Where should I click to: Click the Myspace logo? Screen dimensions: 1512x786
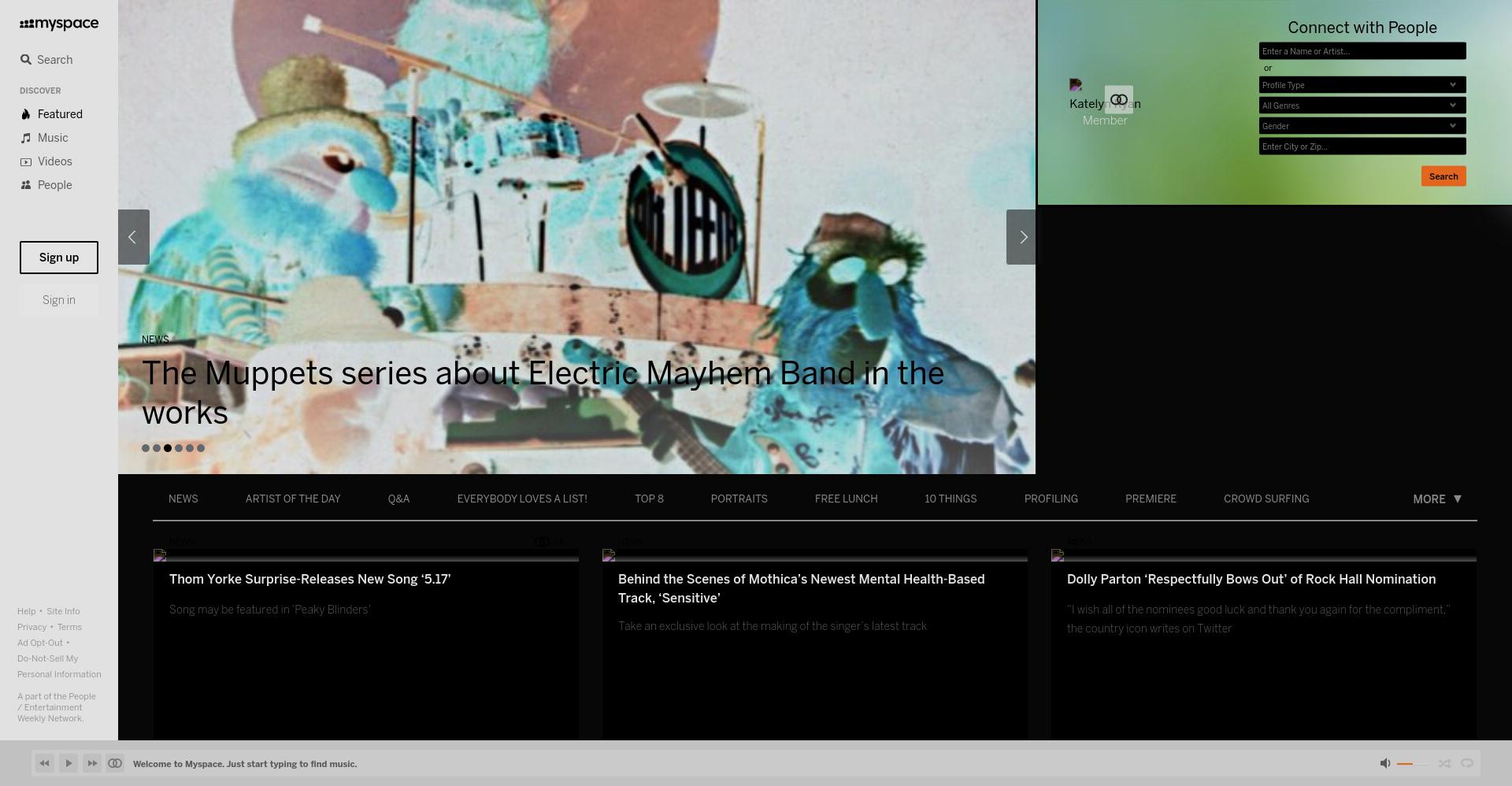[x=59, y=24]
